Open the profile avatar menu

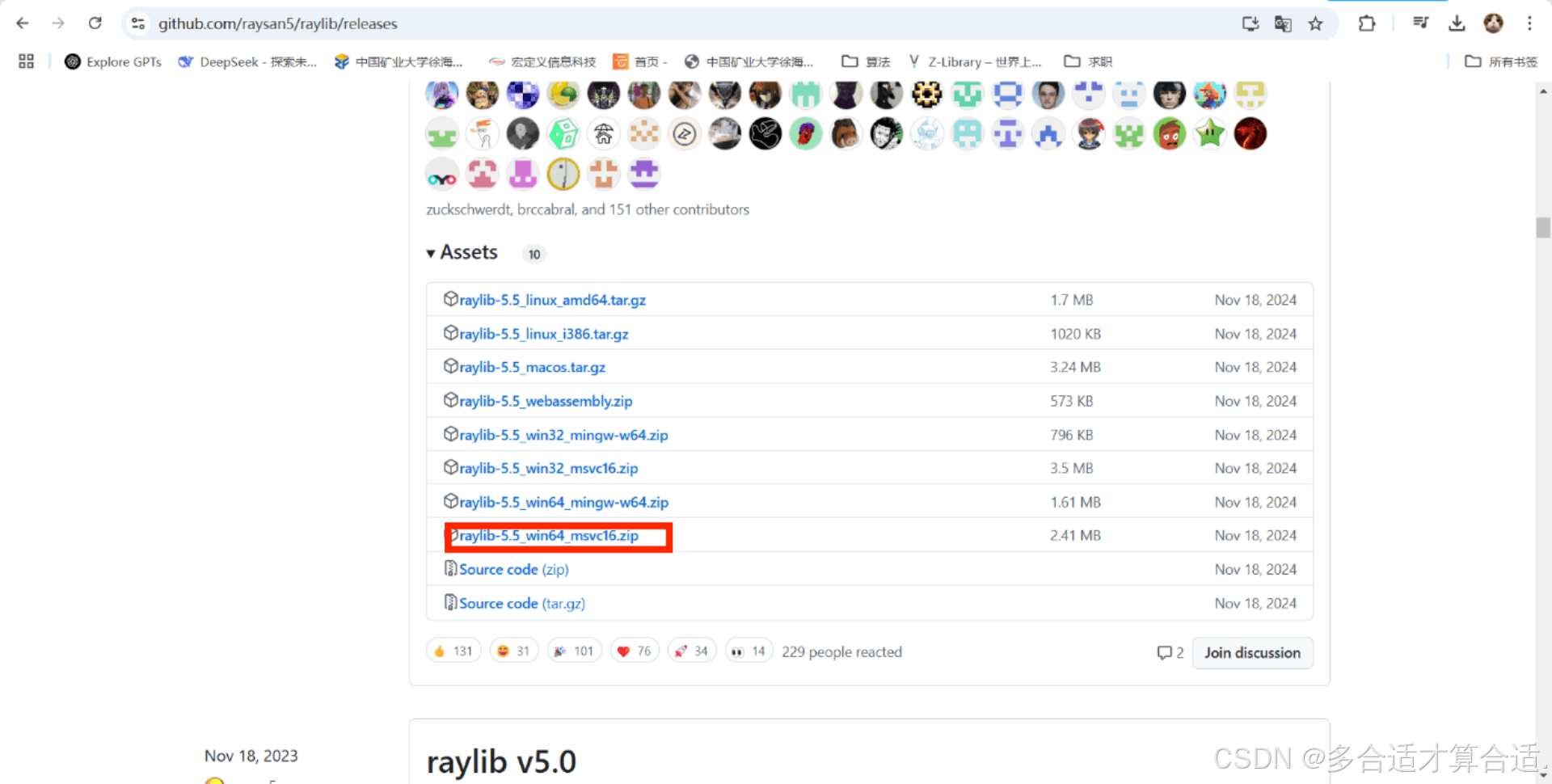(1493, 23)
